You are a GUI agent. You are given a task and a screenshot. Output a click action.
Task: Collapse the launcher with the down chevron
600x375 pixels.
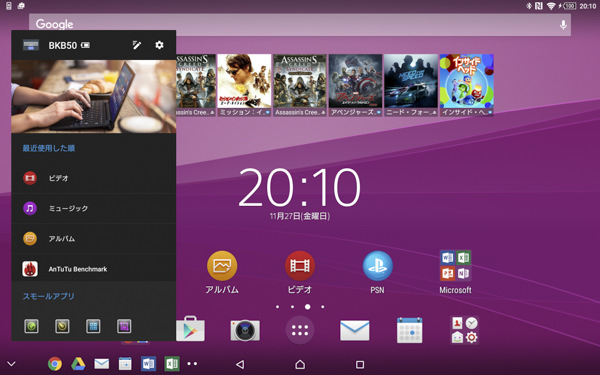[x=11, y=364]
